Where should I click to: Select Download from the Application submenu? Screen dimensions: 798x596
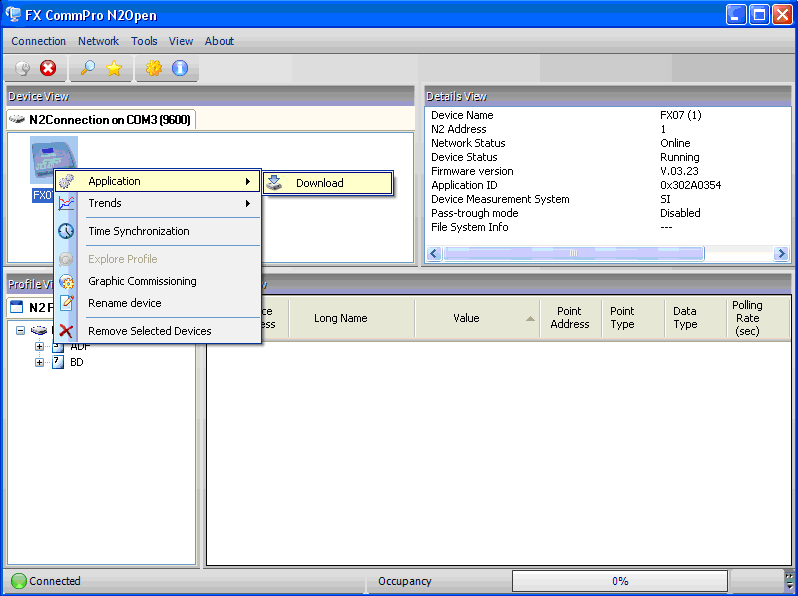pyautogui.click(x=328, y=183)
